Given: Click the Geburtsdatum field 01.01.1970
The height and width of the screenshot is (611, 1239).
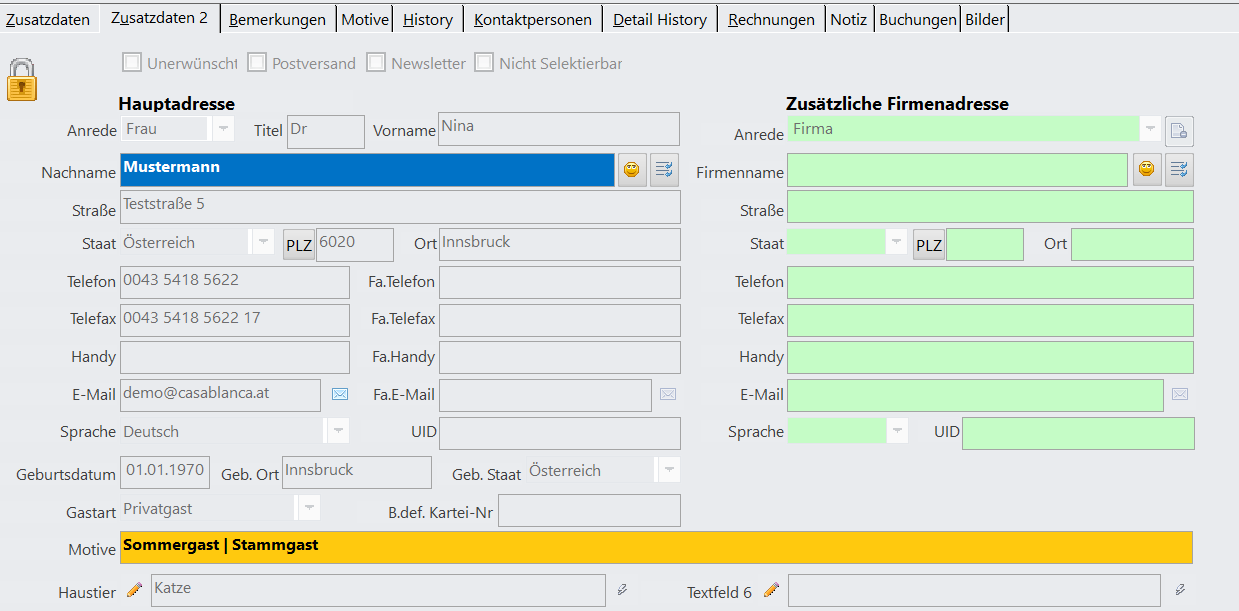Looking at the screenshot, I should pyautogui.click(x=165, y=472).
